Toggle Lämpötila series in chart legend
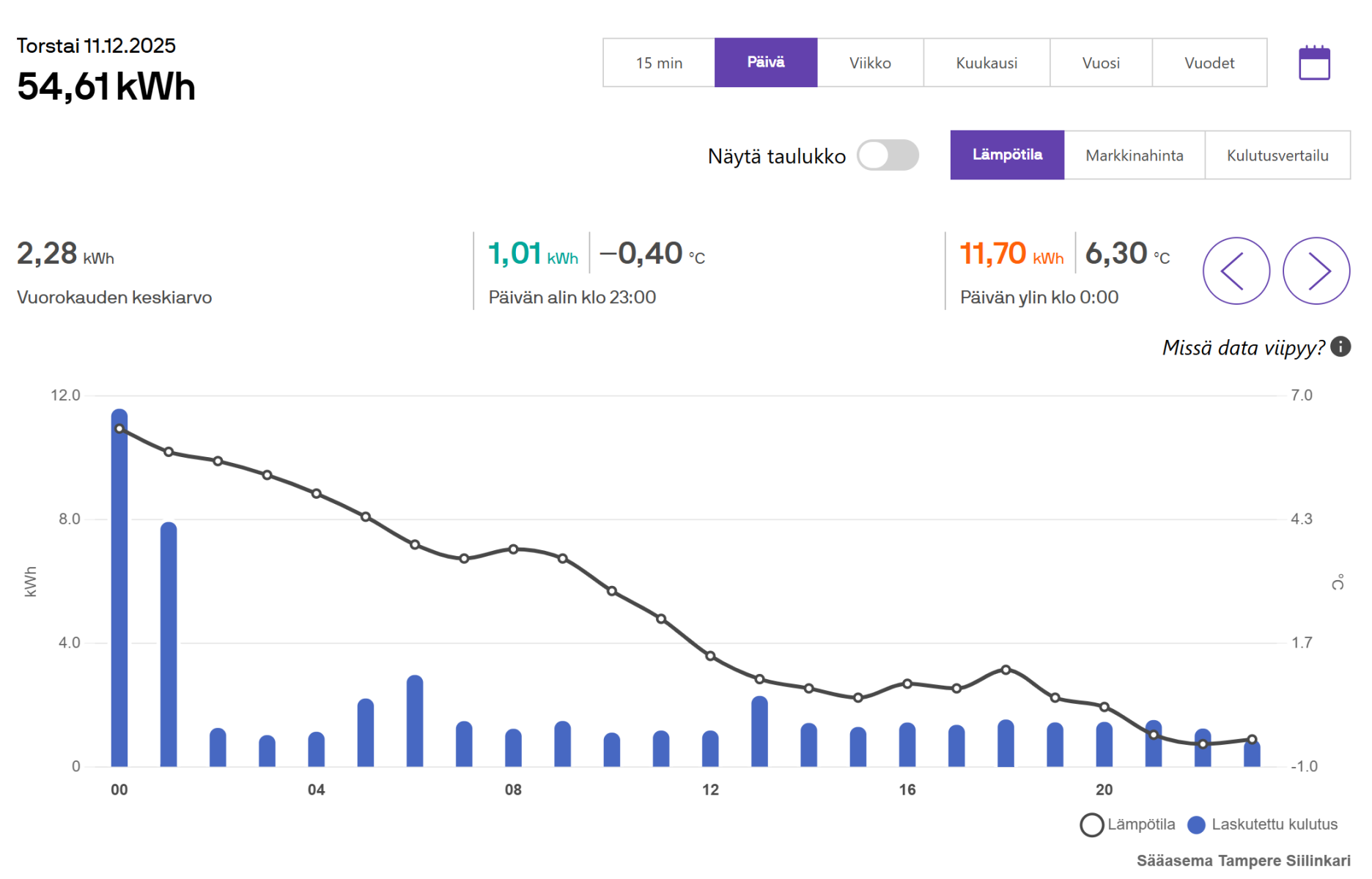1372x879 pixels. coord(1128,825)
